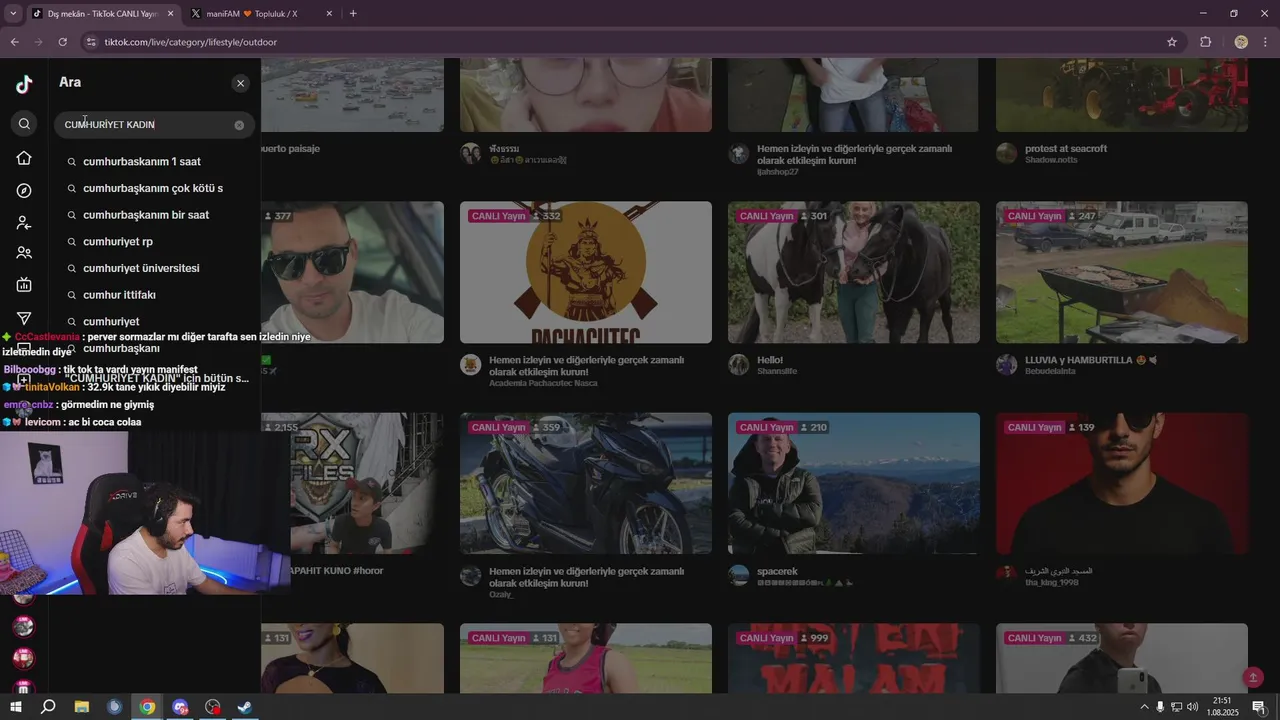Reload the TikTok page
The width and height of the screenshot is (1280, 720).
(62, 42)
